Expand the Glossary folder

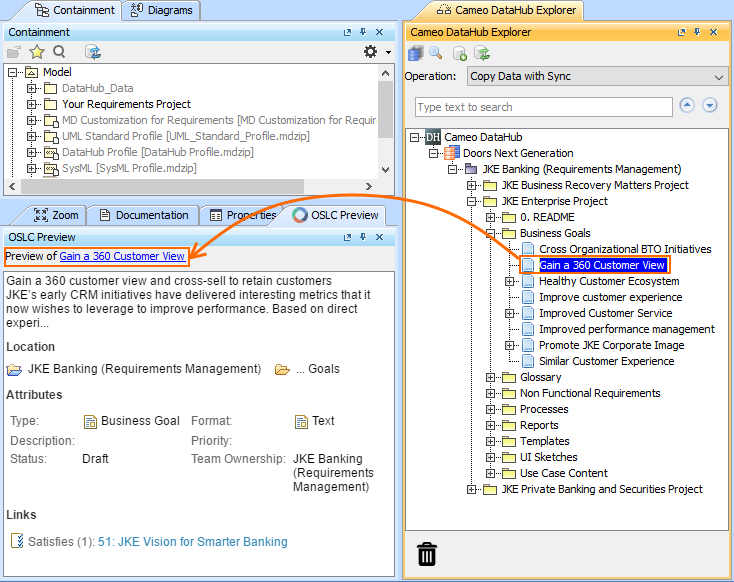point(490,377)
